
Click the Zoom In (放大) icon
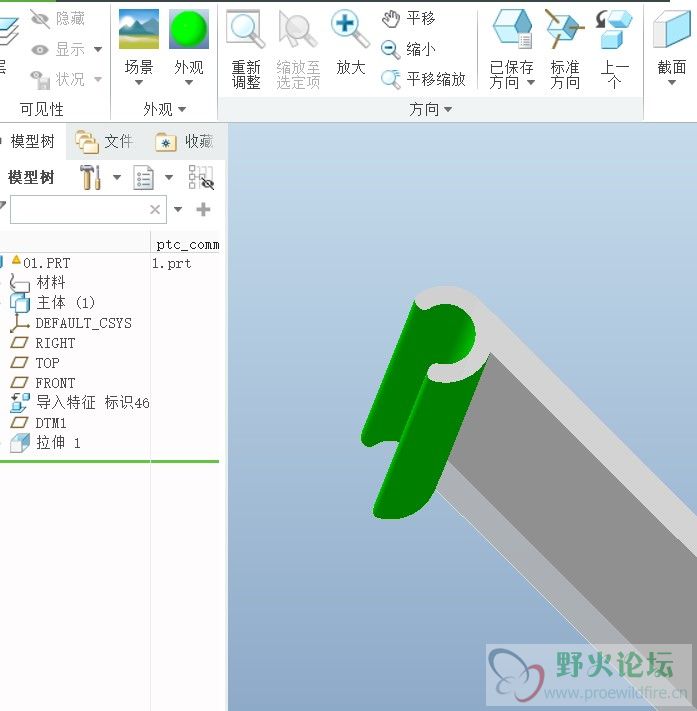pos(350,29)
